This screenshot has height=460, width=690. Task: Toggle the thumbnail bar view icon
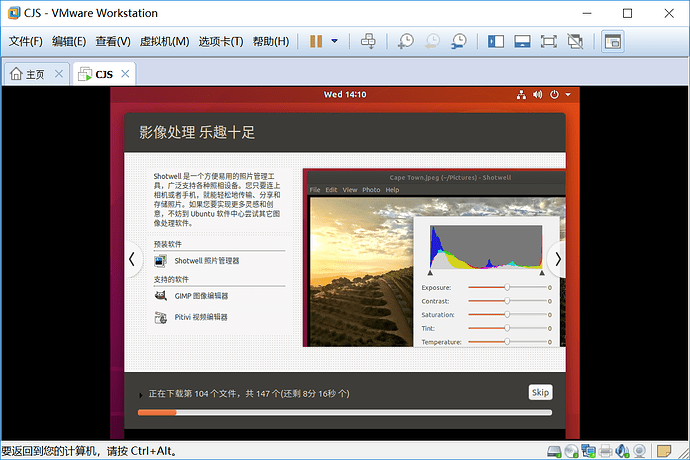click(522, 41)
